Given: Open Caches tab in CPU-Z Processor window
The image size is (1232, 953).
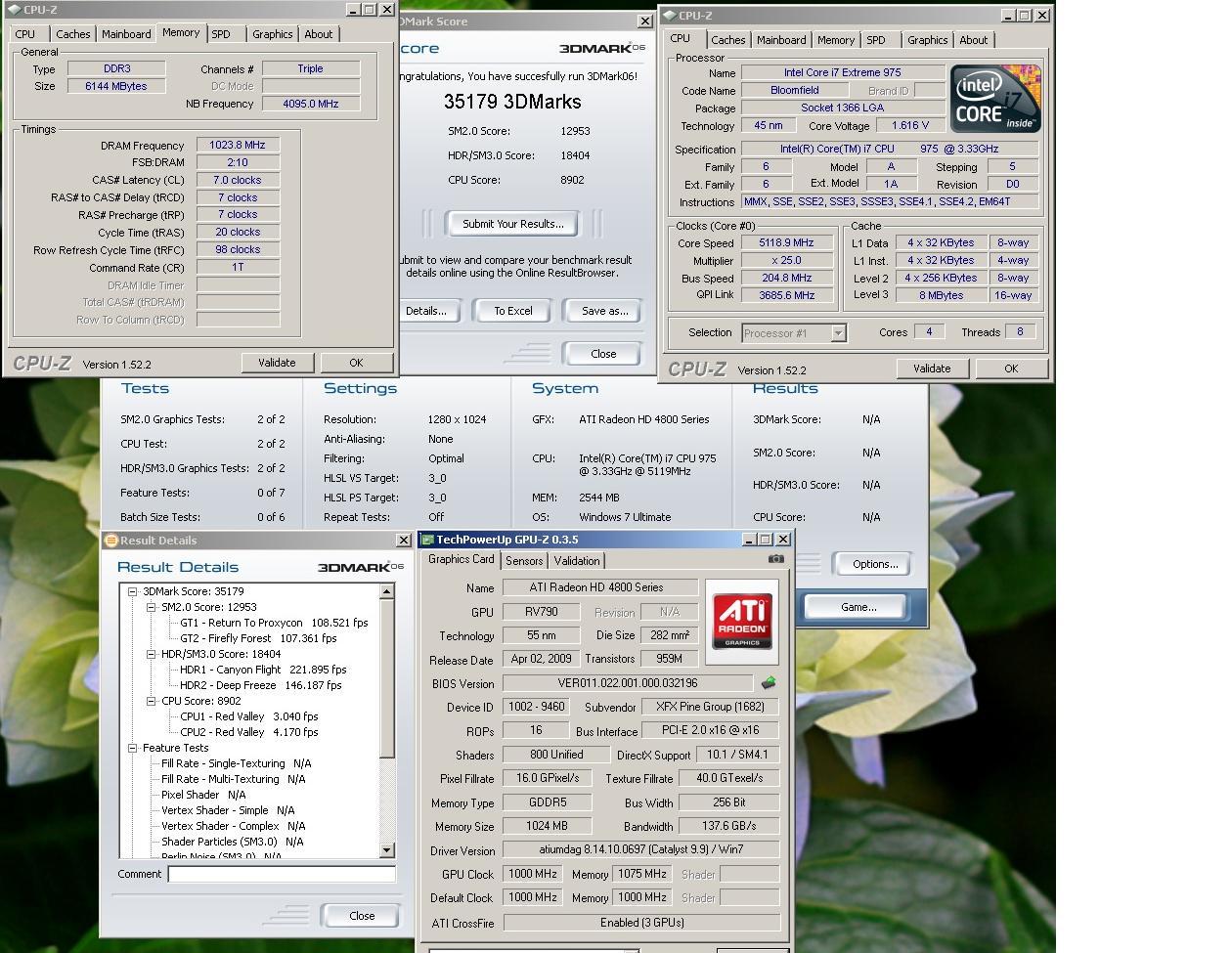Looking at the screenshot, I should point(727,40).
